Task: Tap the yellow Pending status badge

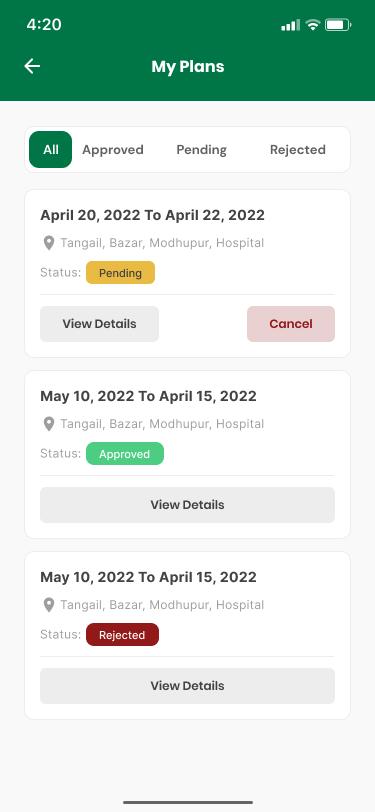Action: [x=121, y=273]
